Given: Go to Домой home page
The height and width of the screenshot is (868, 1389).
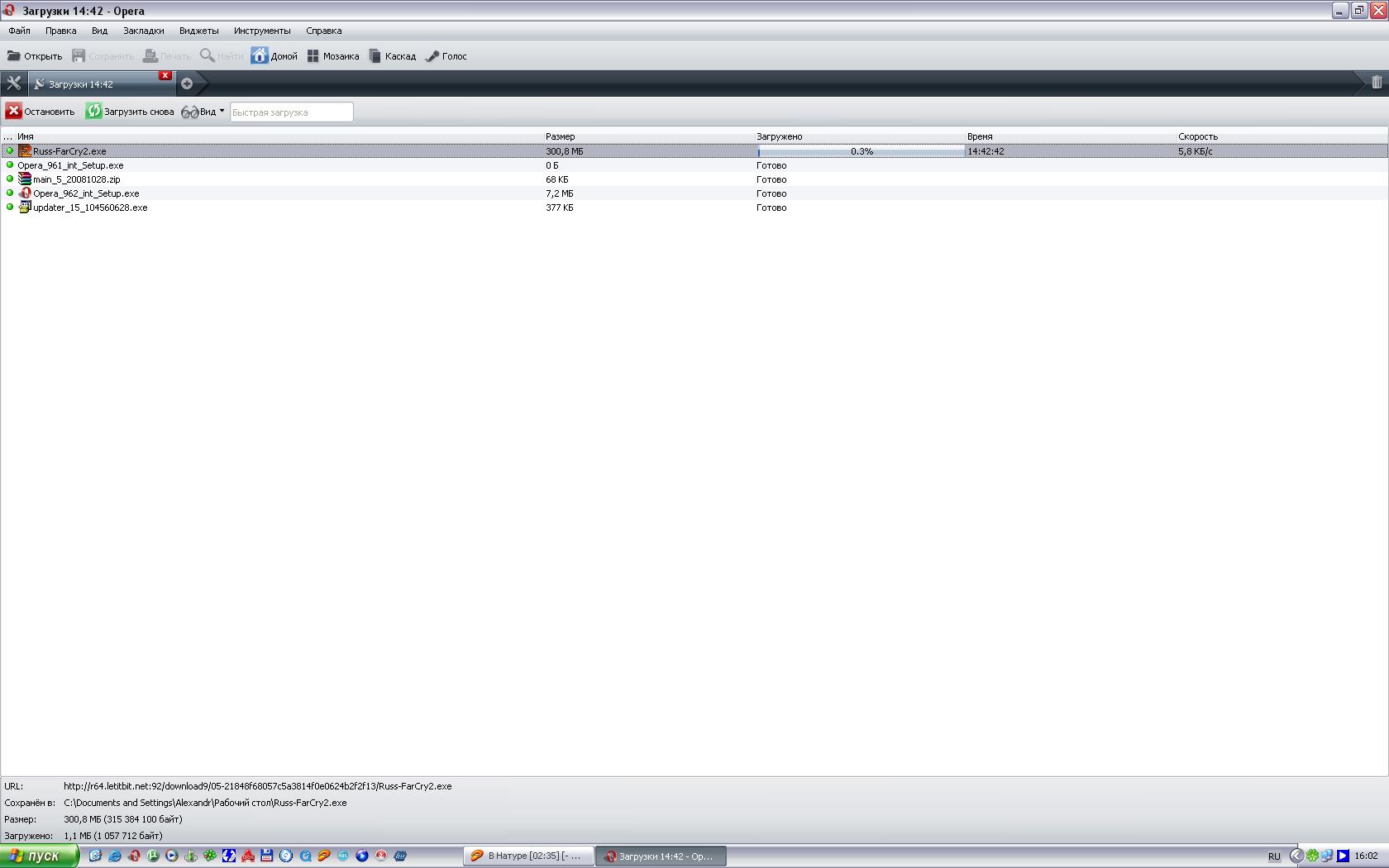Looking at the screenshot, I should (x=274, y=56).
